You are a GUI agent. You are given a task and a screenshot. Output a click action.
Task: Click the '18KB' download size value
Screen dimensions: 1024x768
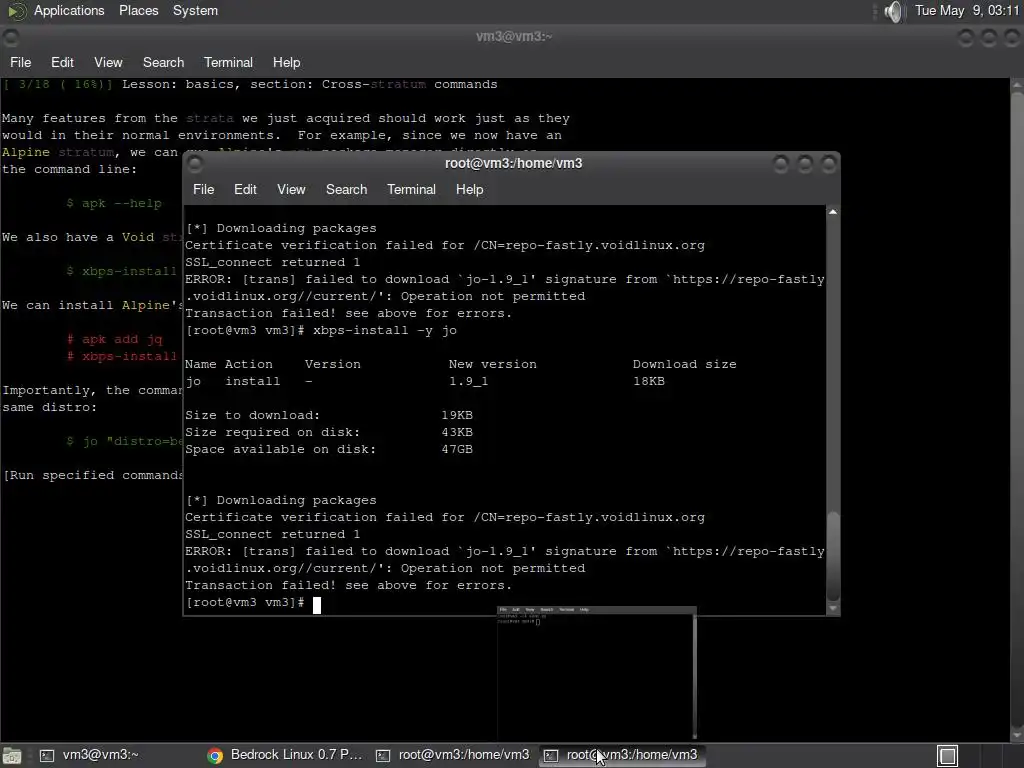pyautogui.click(x=648, y=381)
